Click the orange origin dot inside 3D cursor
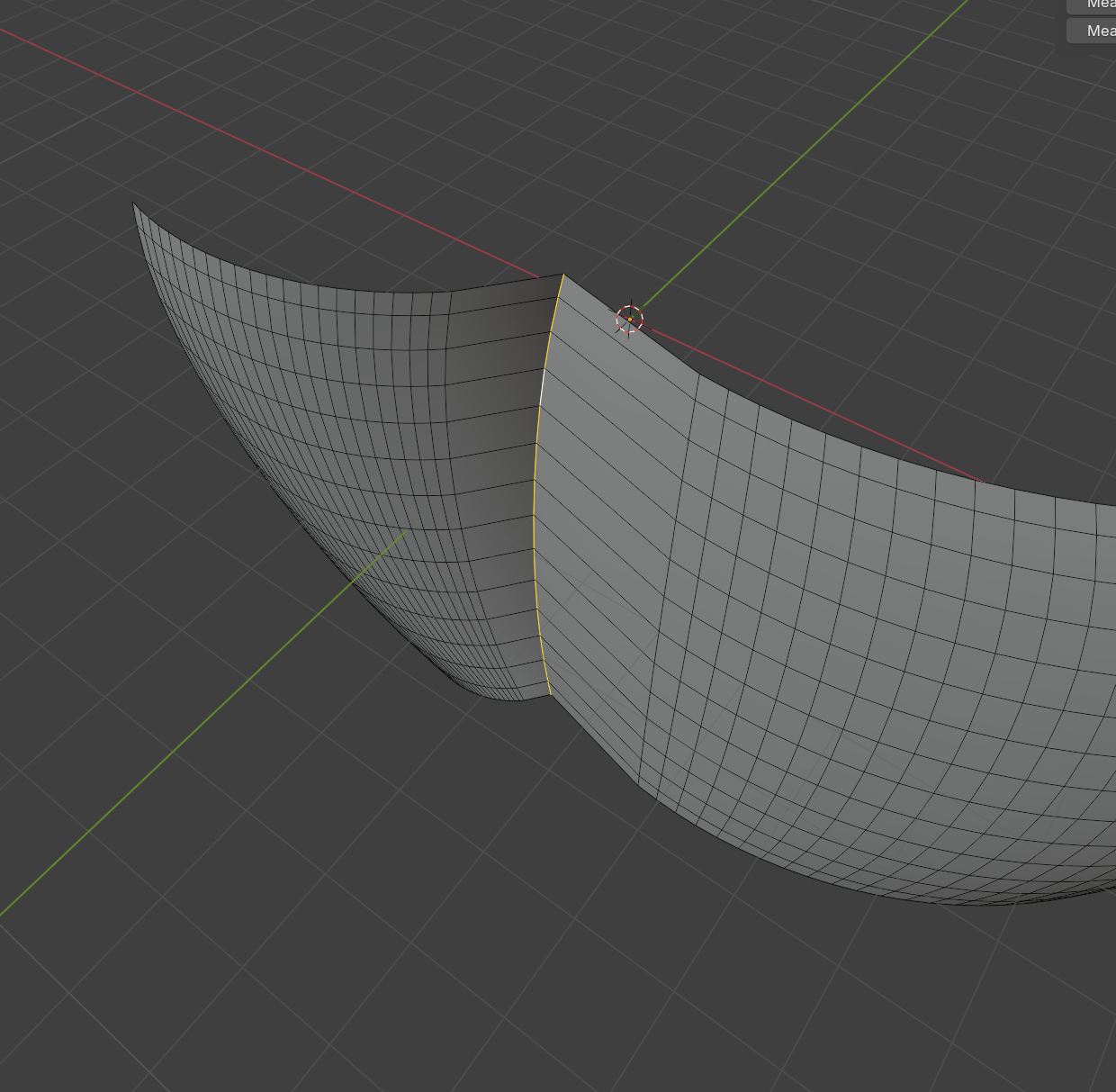Image resolution: width=1116 pixels, height=1092 pixels. pyautogui.click(x=630, y=320)
